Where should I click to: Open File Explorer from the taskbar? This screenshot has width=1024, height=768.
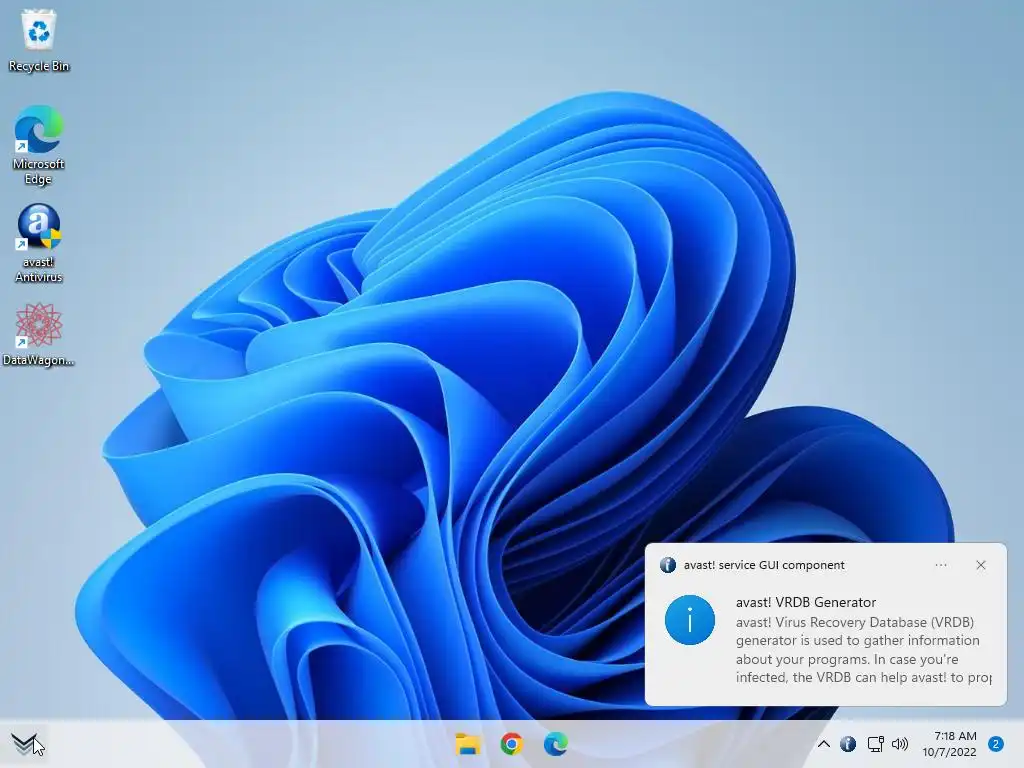click(468, 744)
